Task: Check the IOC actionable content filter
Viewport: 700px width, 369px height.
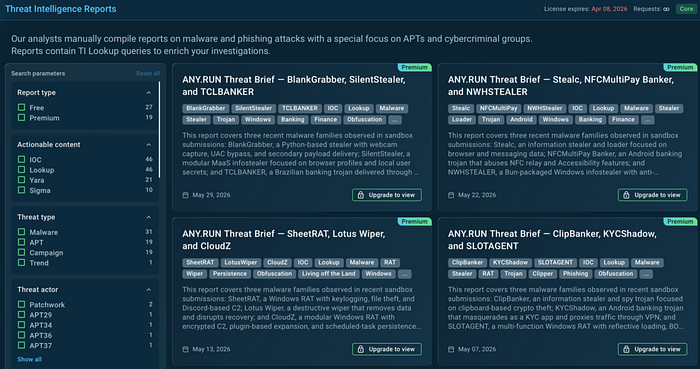Action: click(x=21, y=159)
